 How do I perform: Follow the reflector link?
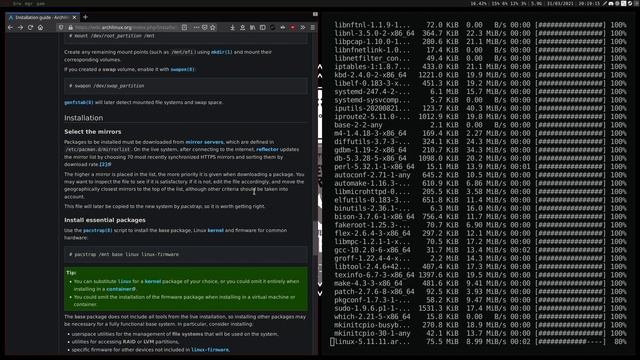coord(267,149)
